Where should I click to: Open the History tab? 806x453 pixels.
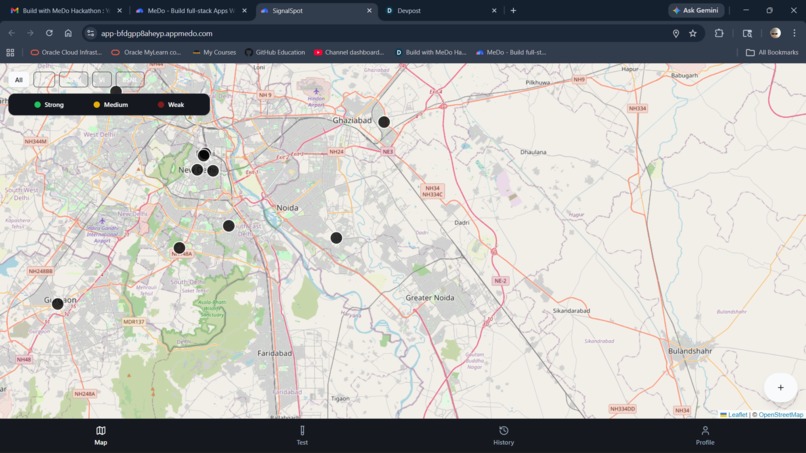(x=504, y=436)
